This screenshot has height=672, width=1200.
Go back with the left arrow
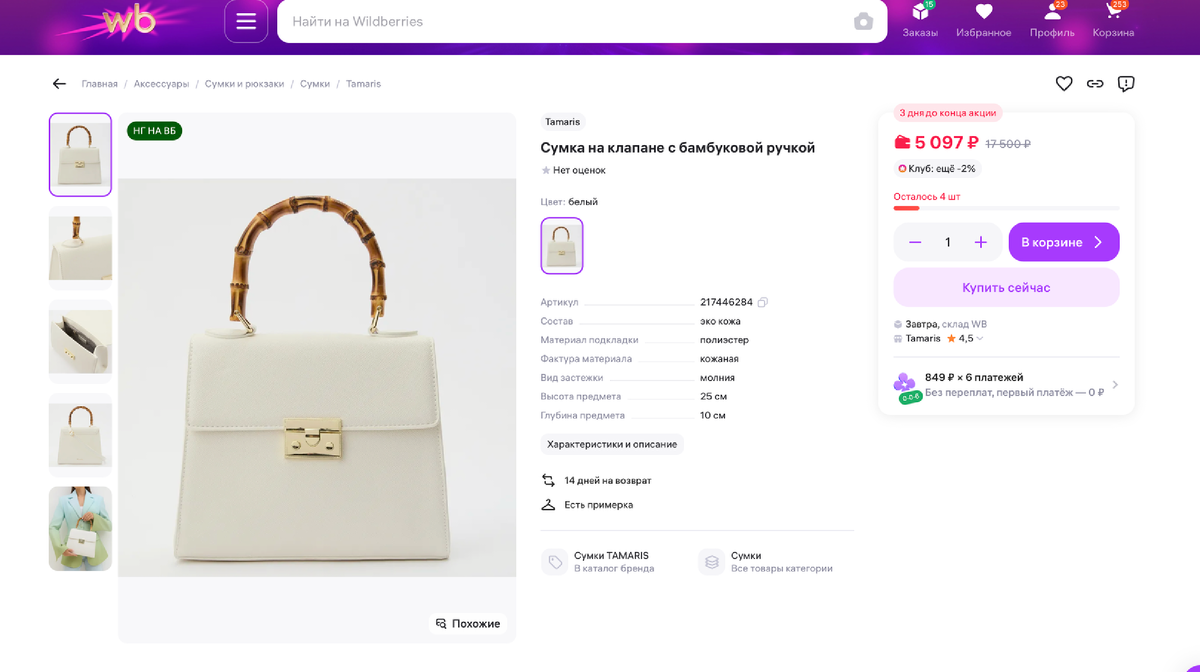pos(60,84)
